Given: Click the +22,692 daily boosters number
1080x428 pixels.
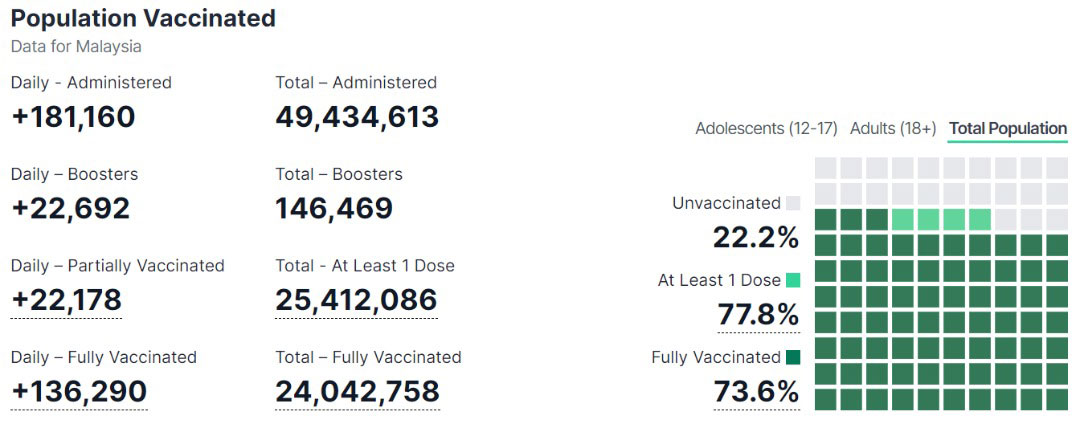Looking at the screenshot, I should [70, 208].
